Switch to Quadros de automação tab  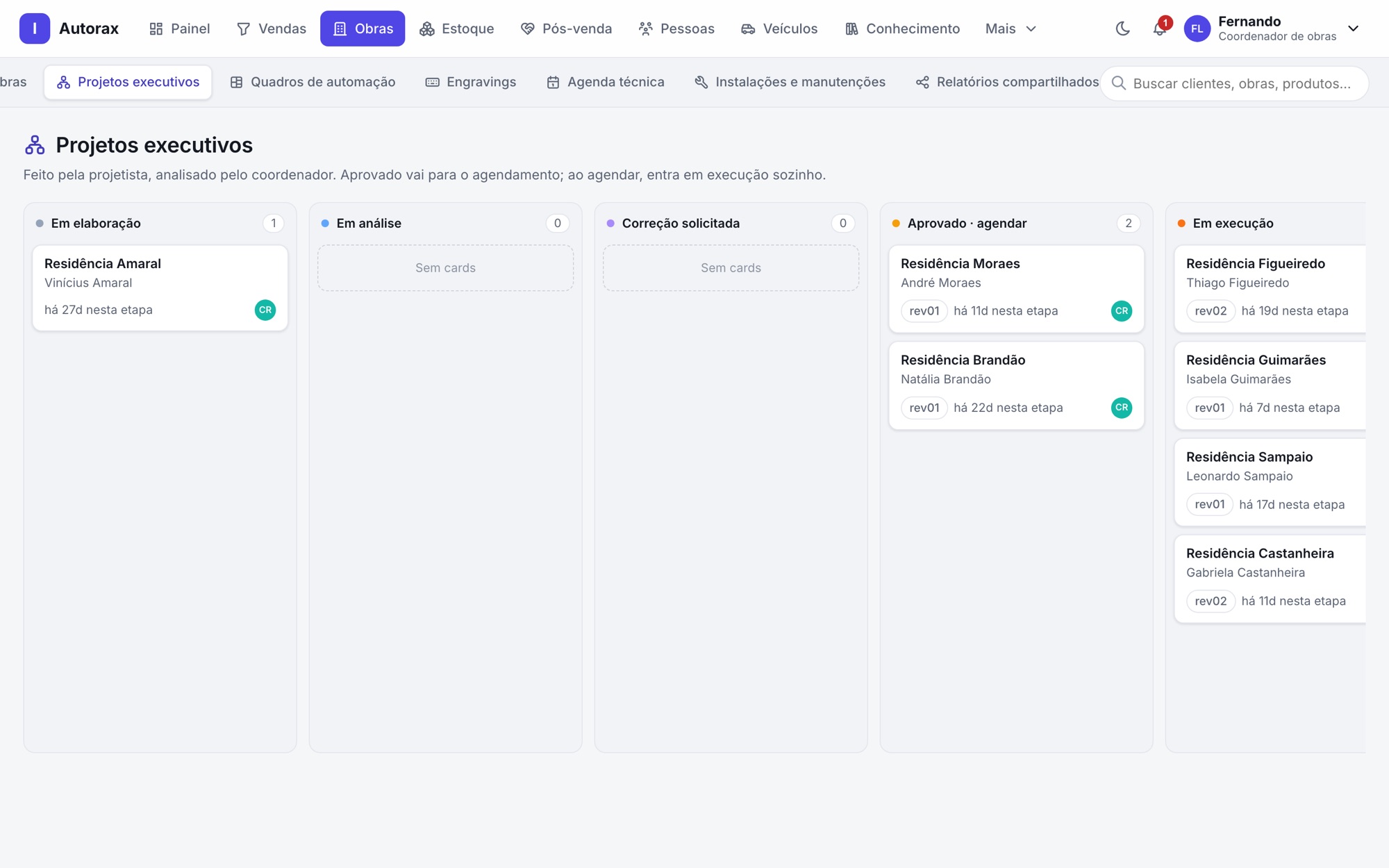313,82
